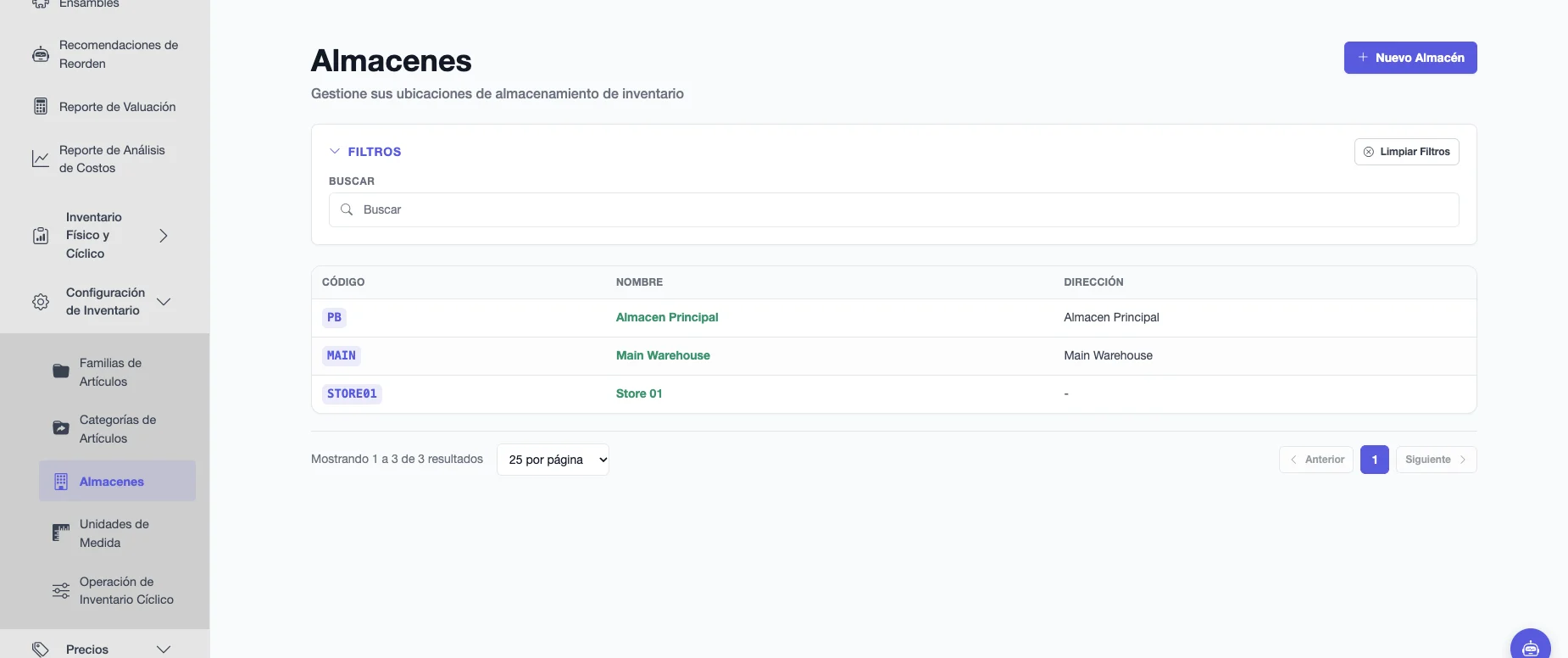
Task: Click the Operación de Inventario Cíclico sliders icon
Action: click(x=61, y=590)
